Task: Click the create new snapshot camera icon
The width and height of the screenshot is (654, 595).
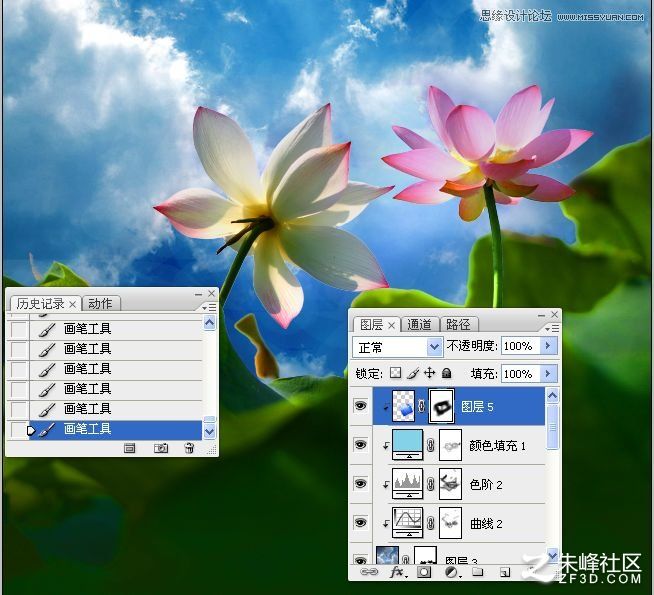Action: point(161,448)
